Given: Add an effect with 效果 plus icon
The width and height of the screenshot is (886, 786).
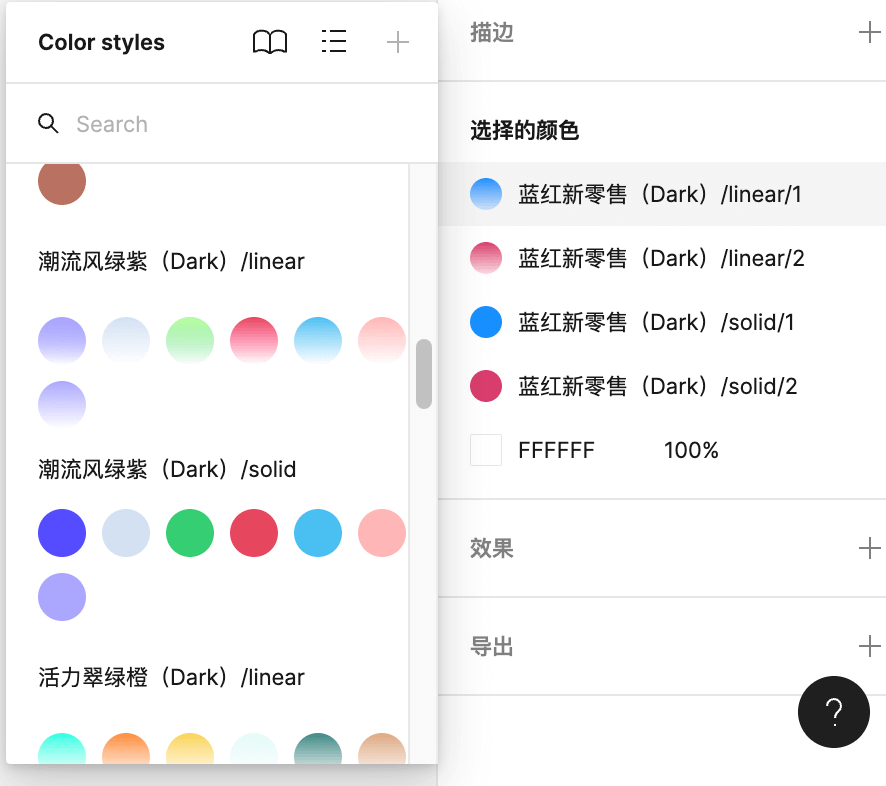Looking at the screenshot, I should tap(869, 549).
